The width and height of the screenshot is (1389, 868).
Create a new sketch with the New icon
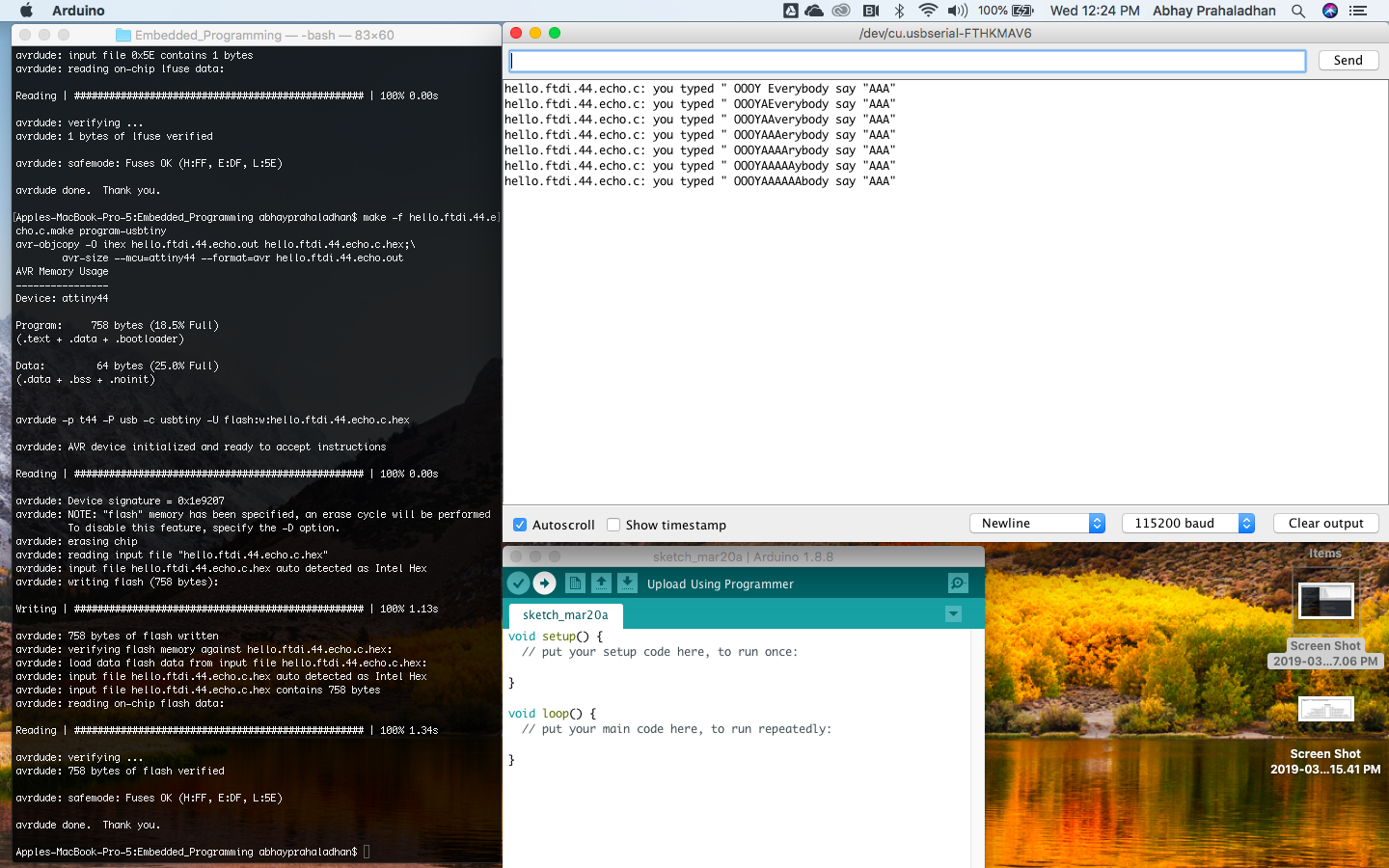click(575, 583)
